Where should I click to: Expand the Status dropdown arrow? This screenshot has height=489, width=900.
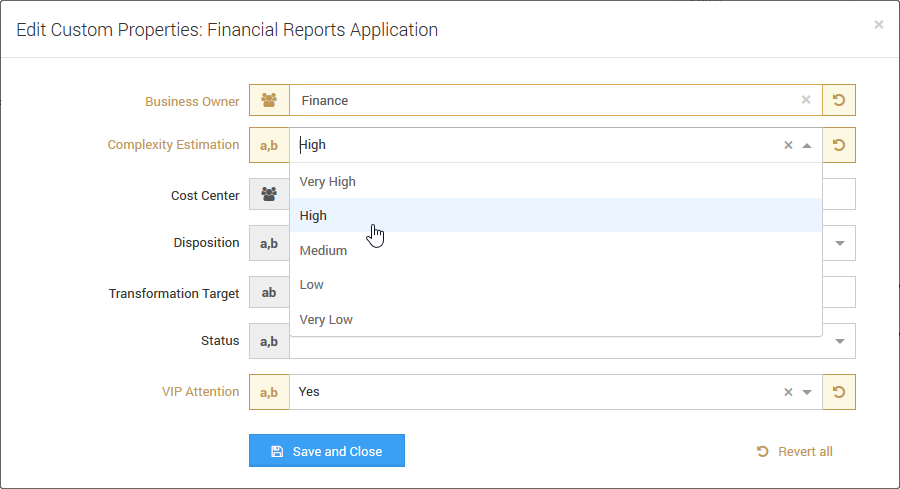(840, 341)
